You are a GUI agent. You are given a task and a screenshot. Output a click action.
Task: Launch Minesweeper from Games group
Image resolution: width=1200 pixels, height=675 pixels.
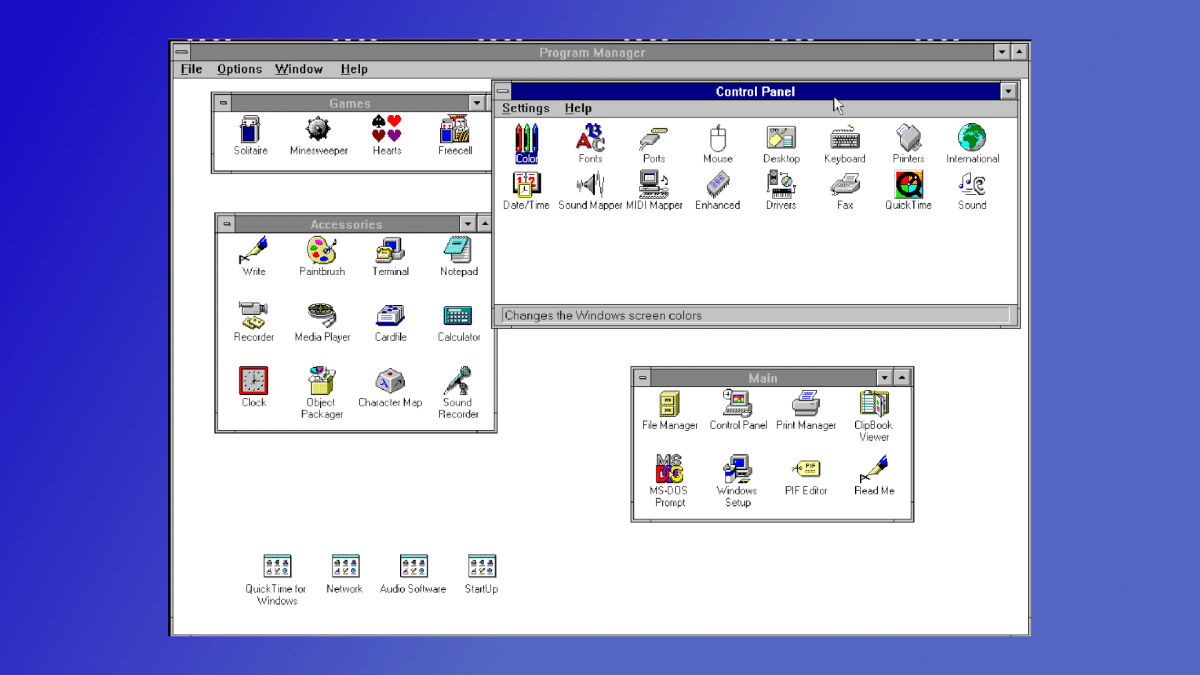pos(318,130)
